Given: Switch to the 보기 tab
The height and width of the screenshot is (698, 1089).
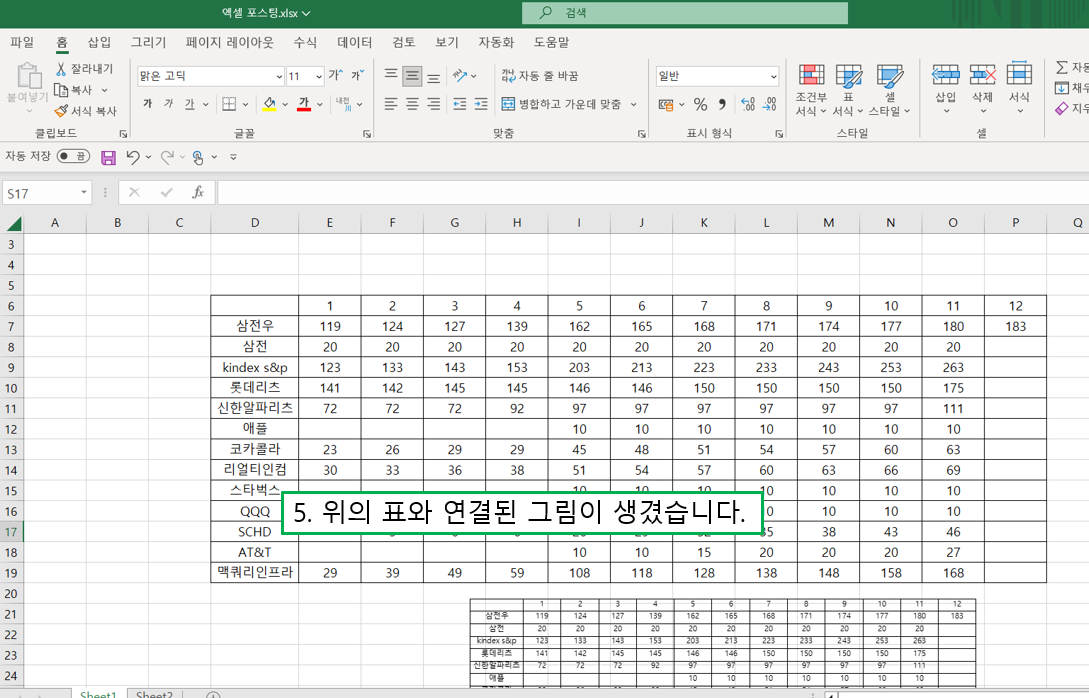Looking at the screenshot, I should 447,42.
